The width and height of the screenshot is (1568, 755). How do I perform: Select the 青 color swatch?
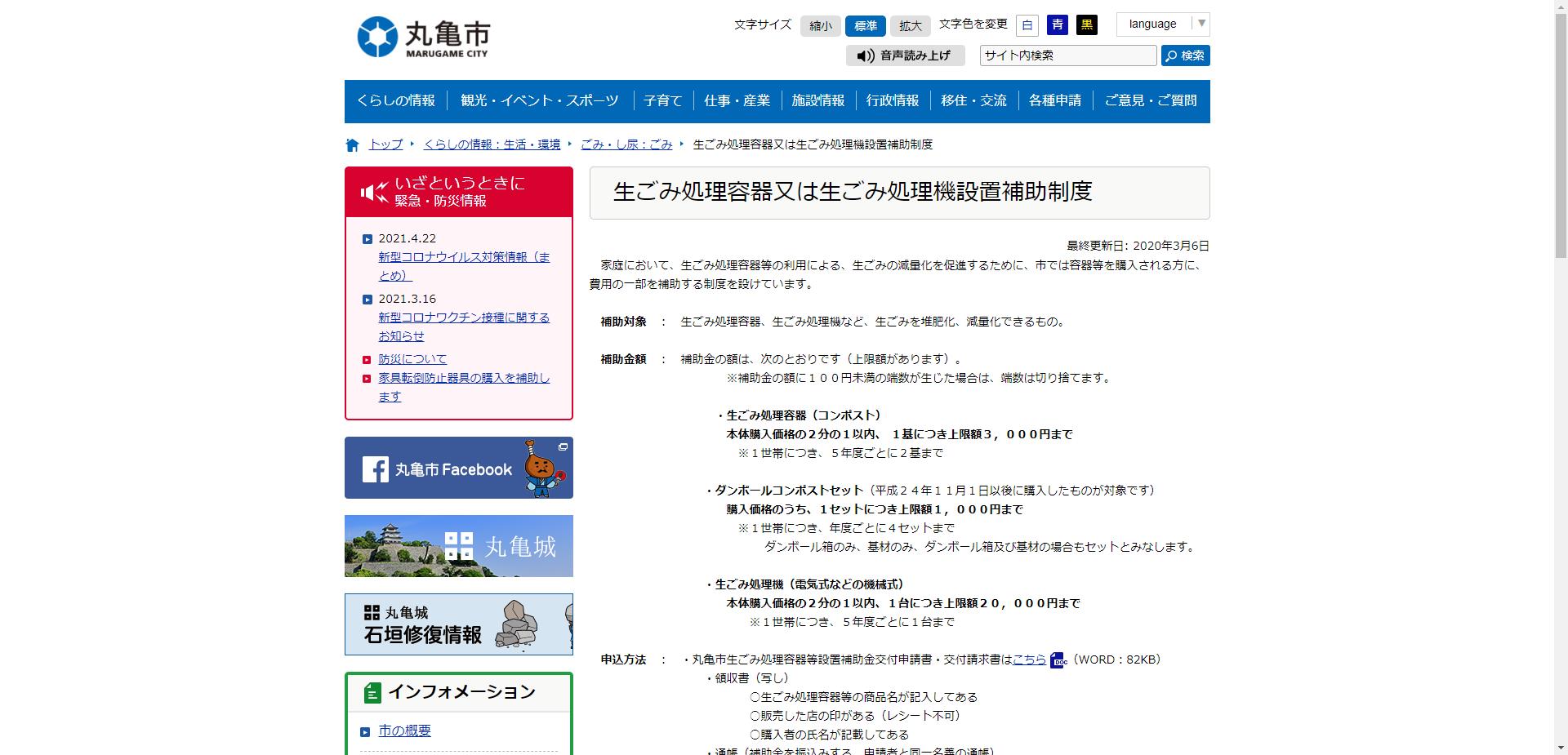click(x=1057, y=24)
